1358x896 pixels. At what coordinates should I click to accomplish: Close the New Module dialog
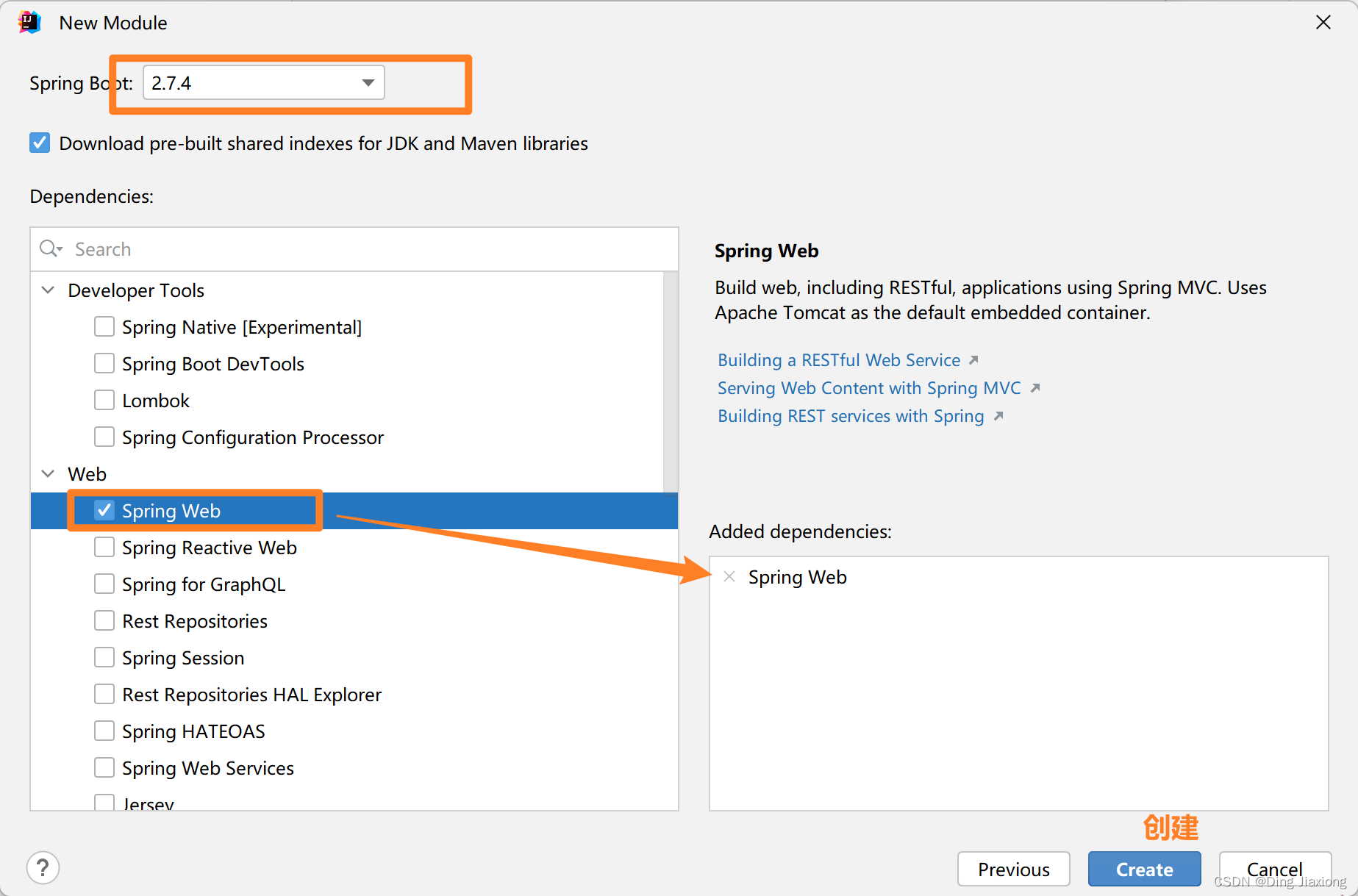click(x=1323, y=22)
